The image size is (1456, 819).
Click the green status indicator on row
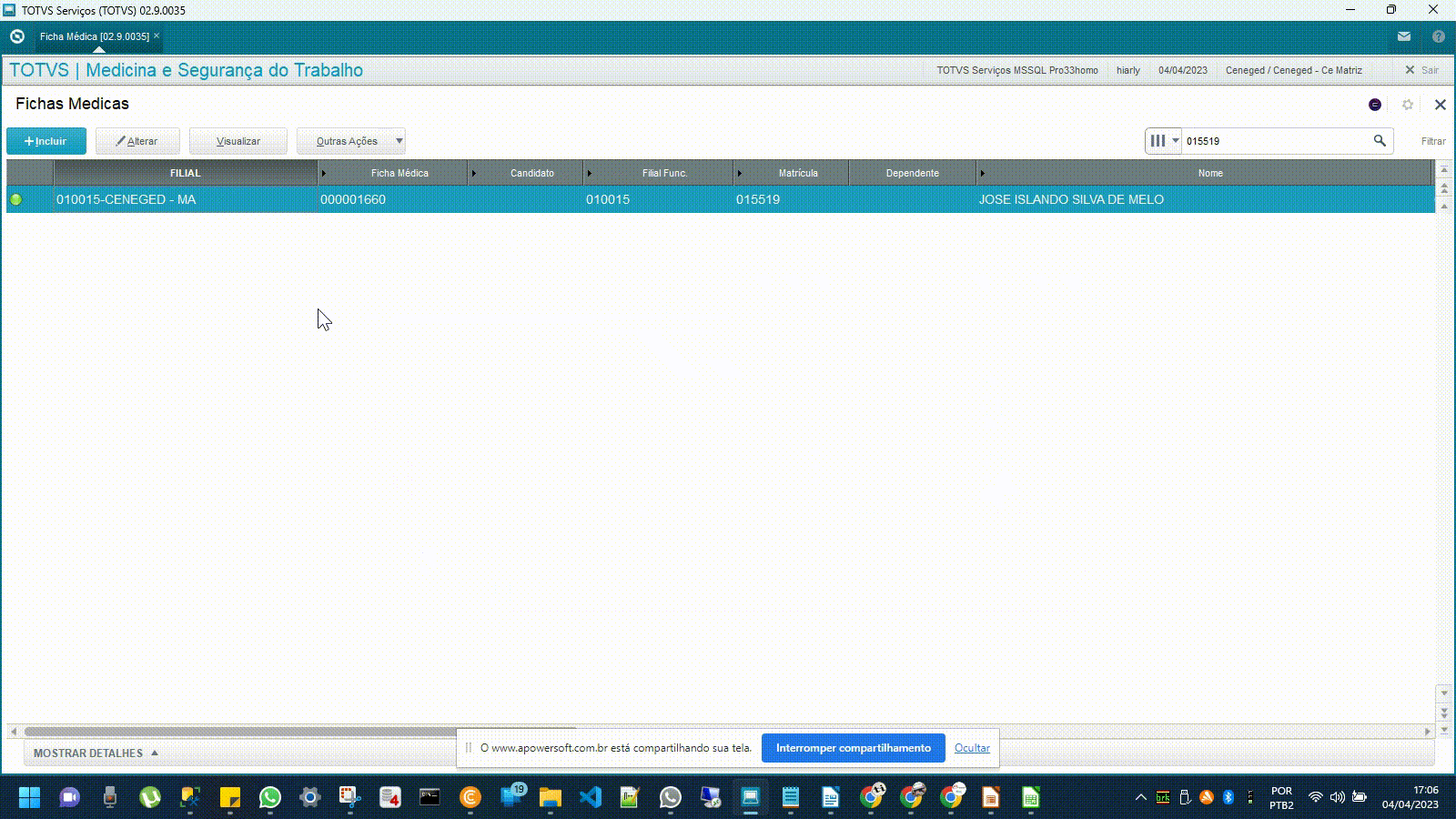pos(16,199)
